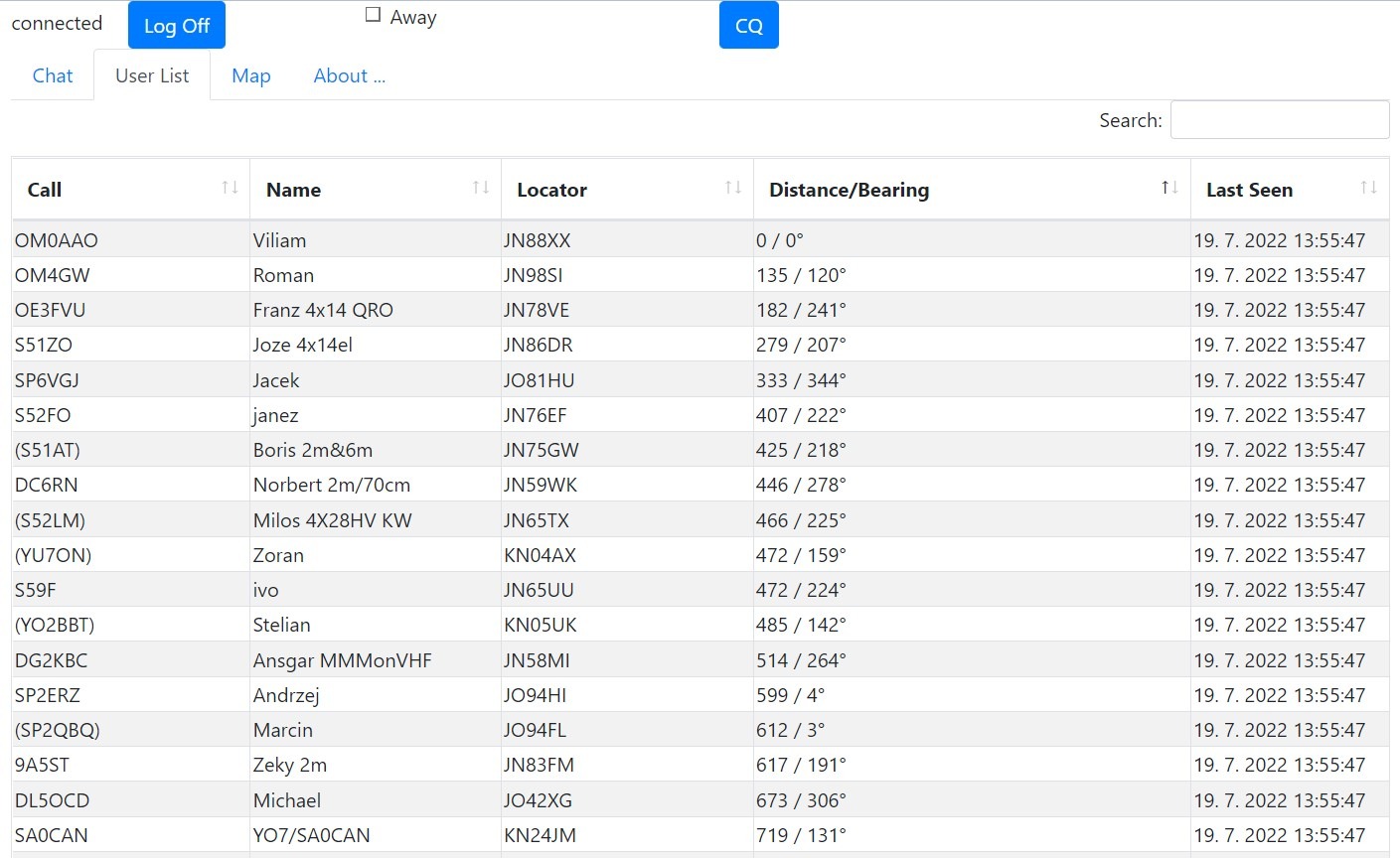This screenshot has width=1400, height=858.
Task: Select call sign (YO2BBT)
Action: click(55, 625)
